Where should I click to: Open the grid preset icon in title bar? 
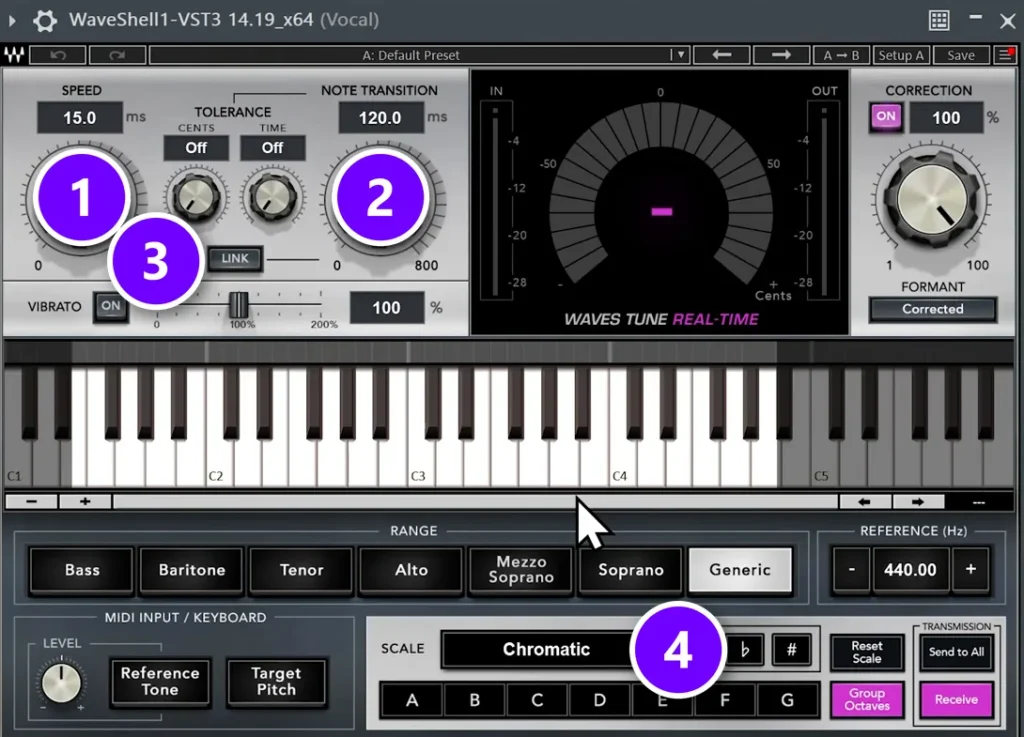coord(939,20)
